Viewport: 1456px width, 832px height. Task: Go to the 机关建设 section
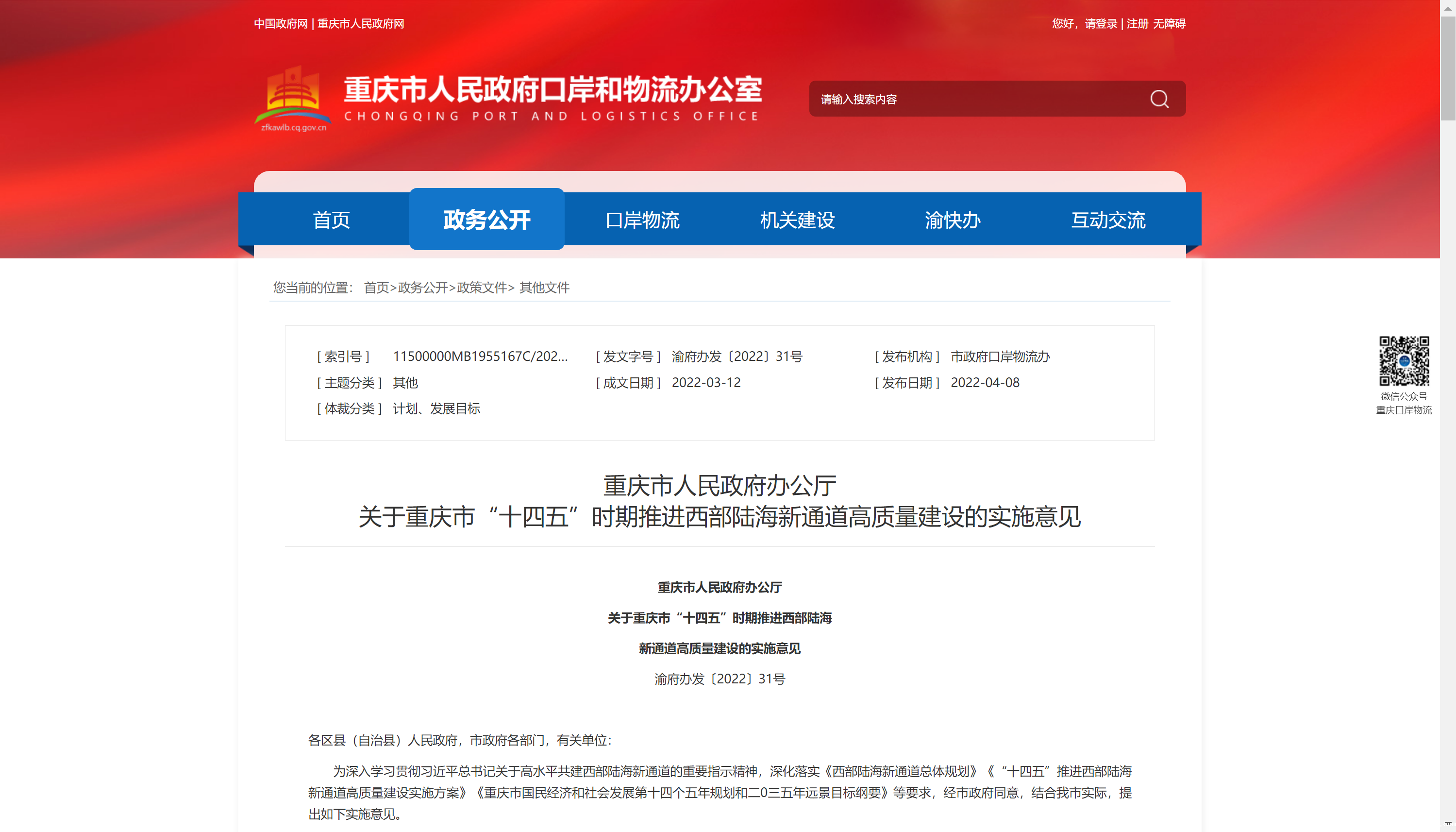[797, 220]
